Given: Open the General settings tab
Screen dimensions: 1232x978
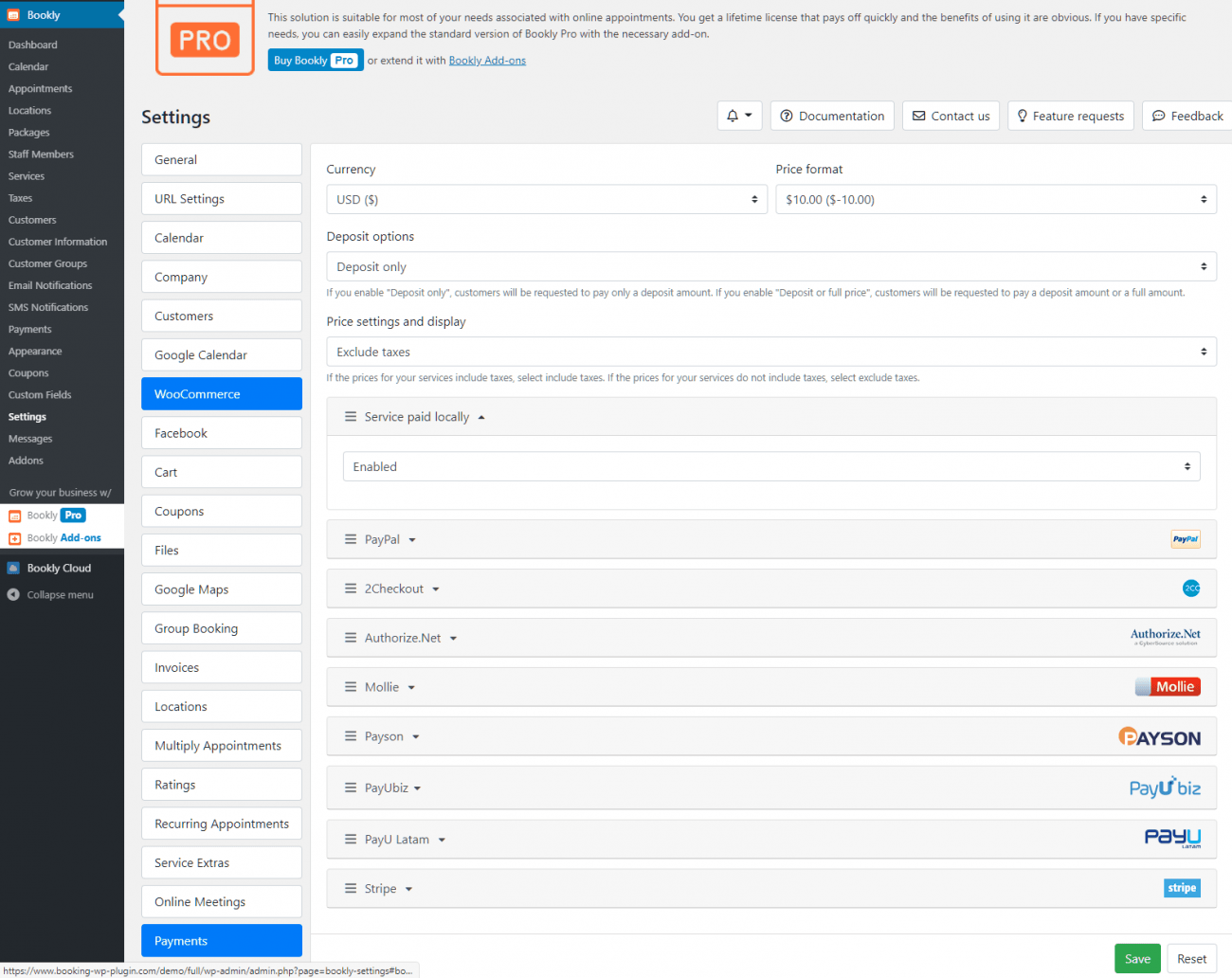Looking at the screenshot, I should [x=222, y=159].
